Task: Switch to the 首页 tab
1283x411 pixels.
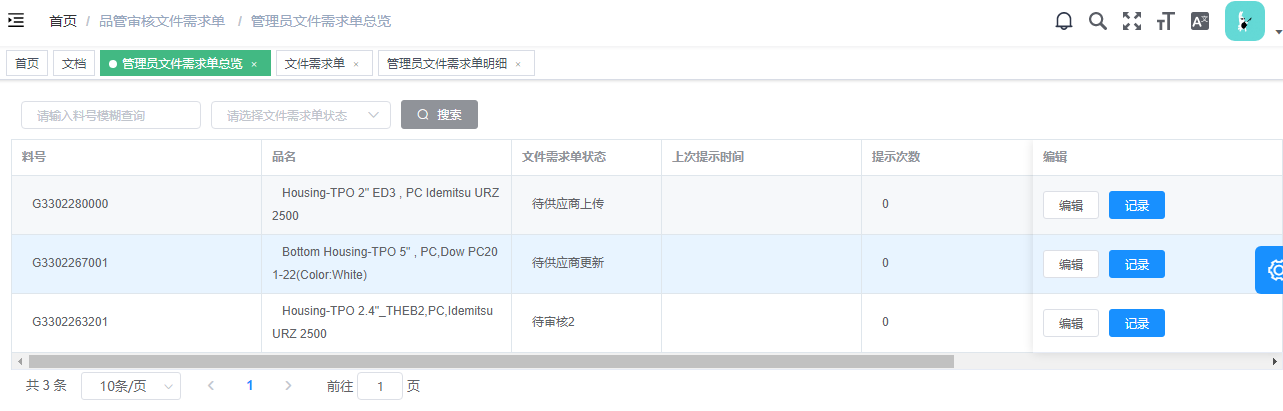Action: coord(27,64)
